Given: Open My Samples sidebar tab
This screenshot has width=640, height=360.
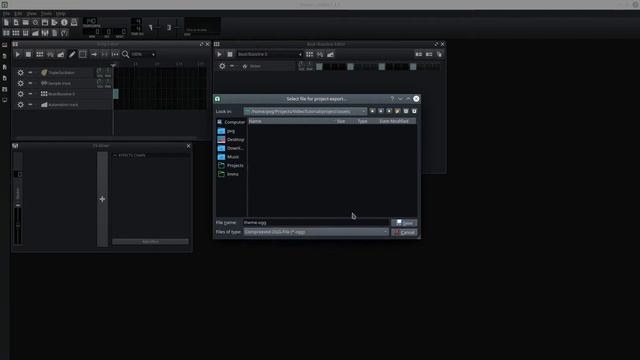Looking at the screenshot, I should tap(4, 67).
